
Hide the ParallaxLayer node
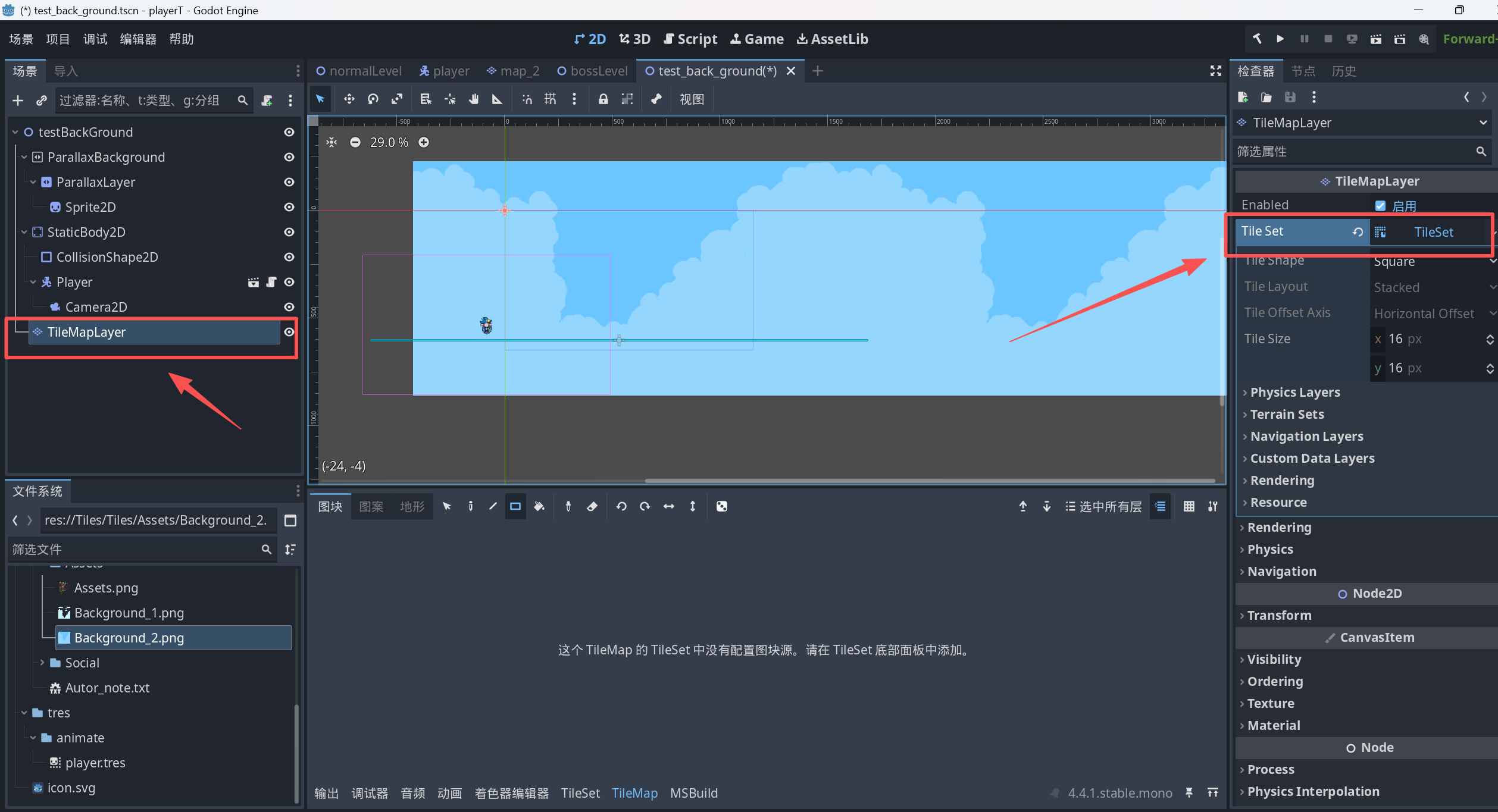click(x=289, y=182)
